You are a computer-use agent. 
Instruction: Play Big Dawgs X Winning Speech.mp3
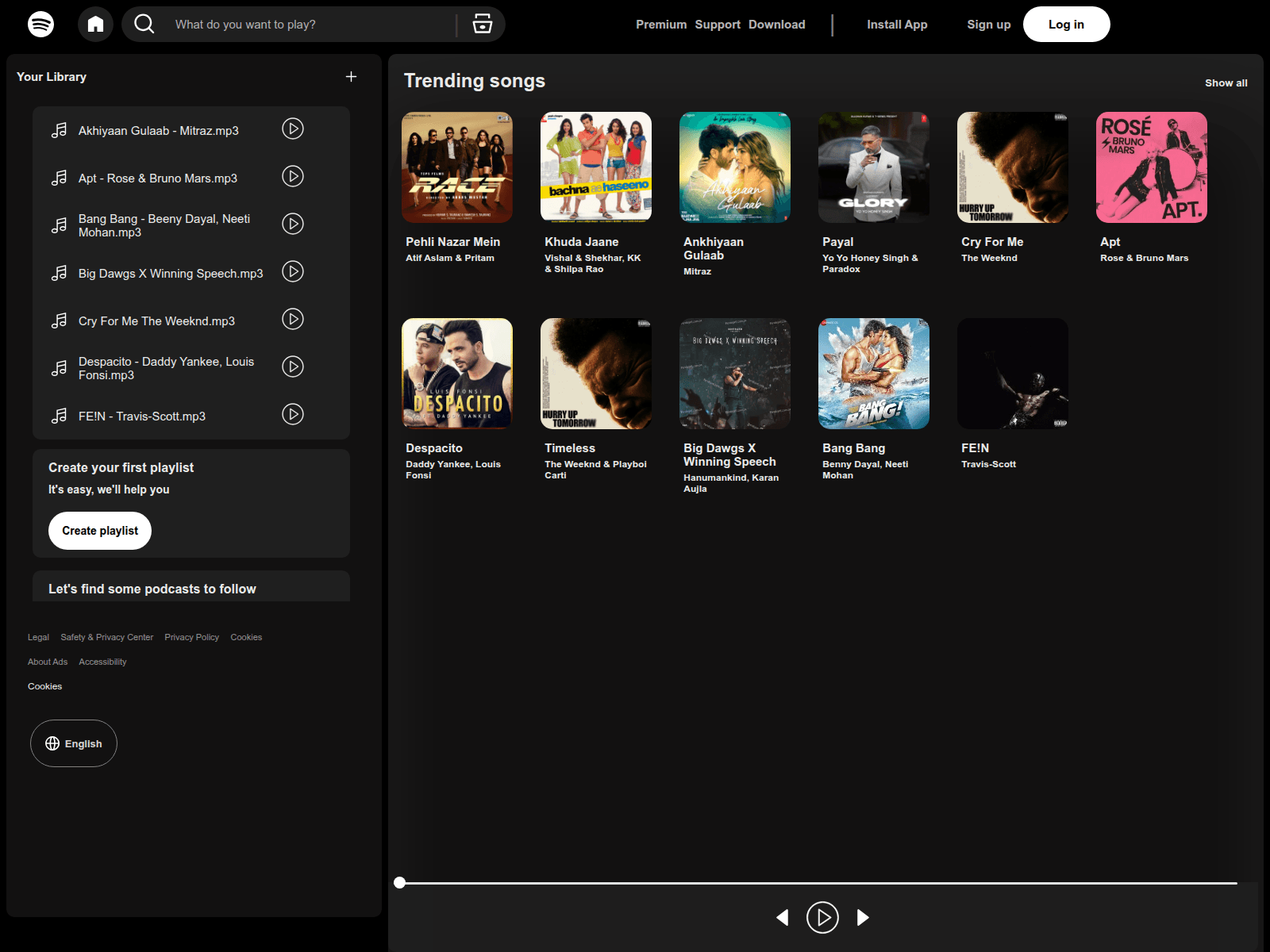(x=293, y=271)
